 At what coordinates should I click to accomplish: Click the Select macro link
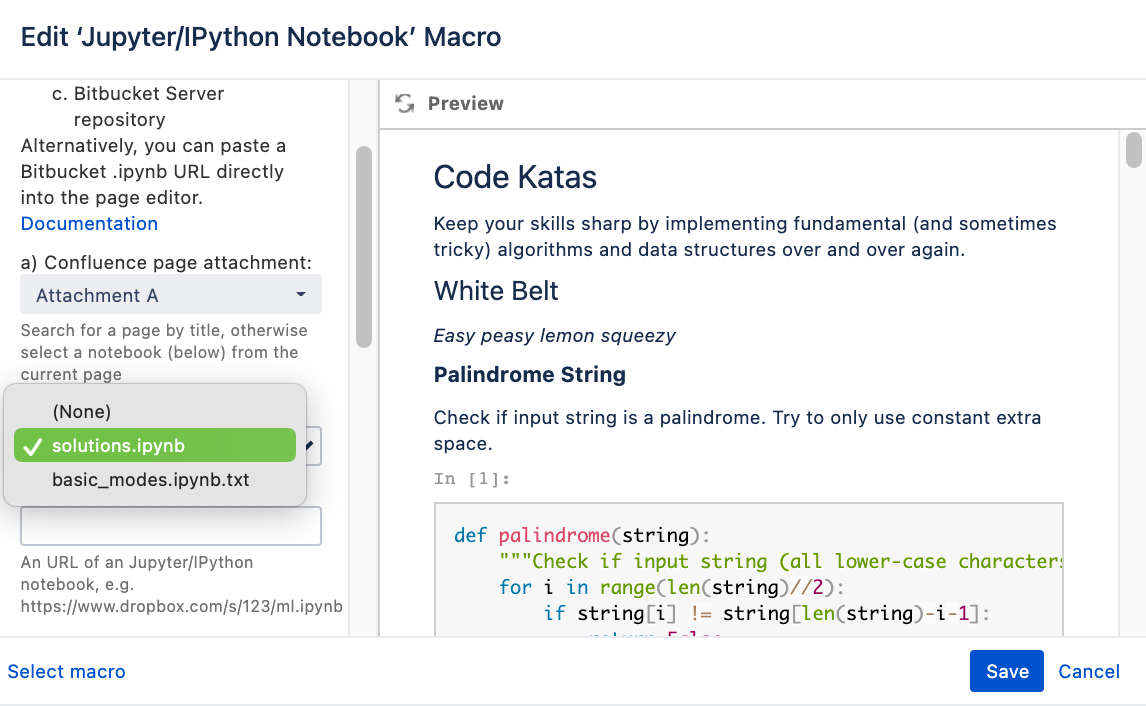(67, 671)
